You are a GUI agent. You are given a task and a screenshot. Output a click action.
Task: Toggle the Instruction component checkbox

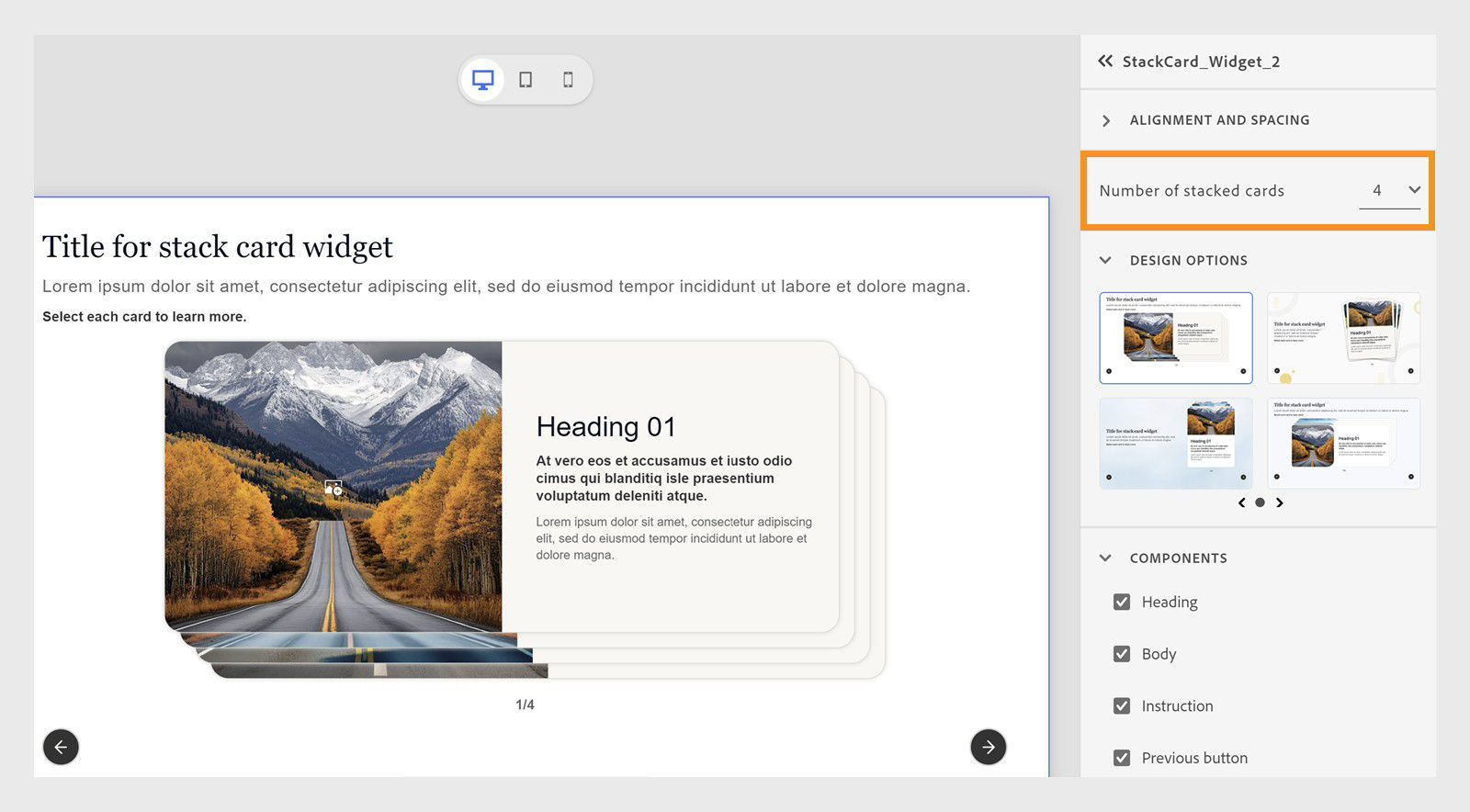coord(1122,705)
